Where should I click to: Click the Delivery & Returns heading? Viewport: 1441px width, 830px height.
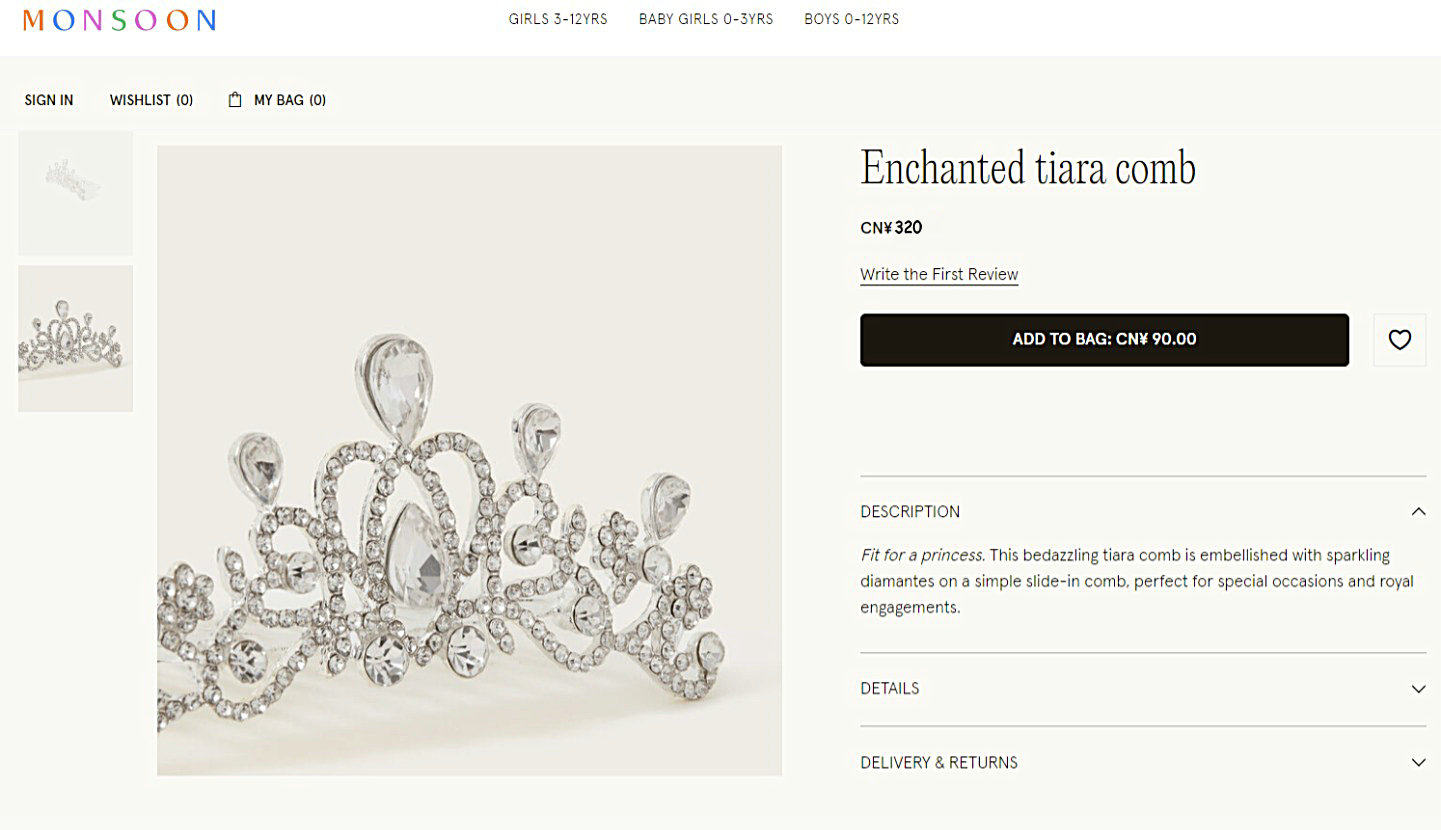point(939,762)
